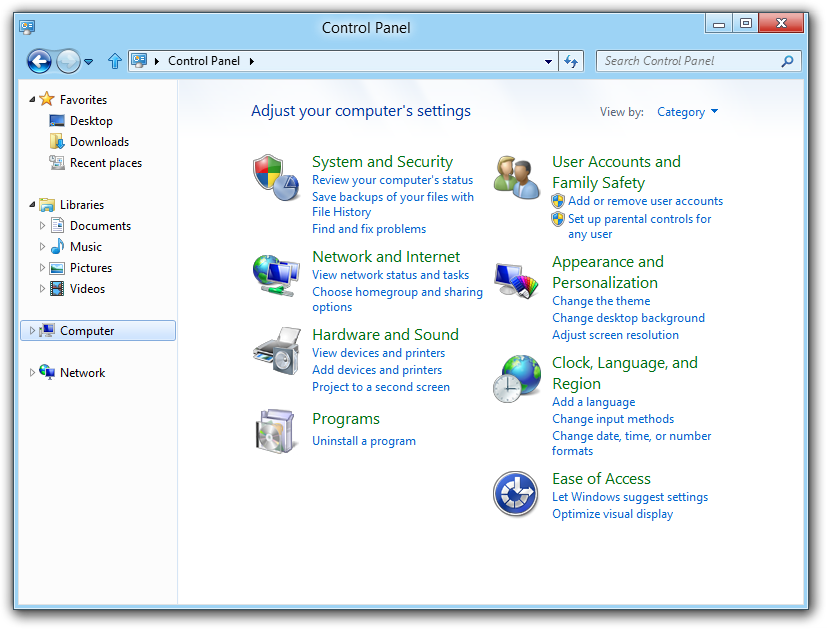Expand the Pictures library node

(x=42, y=268)
